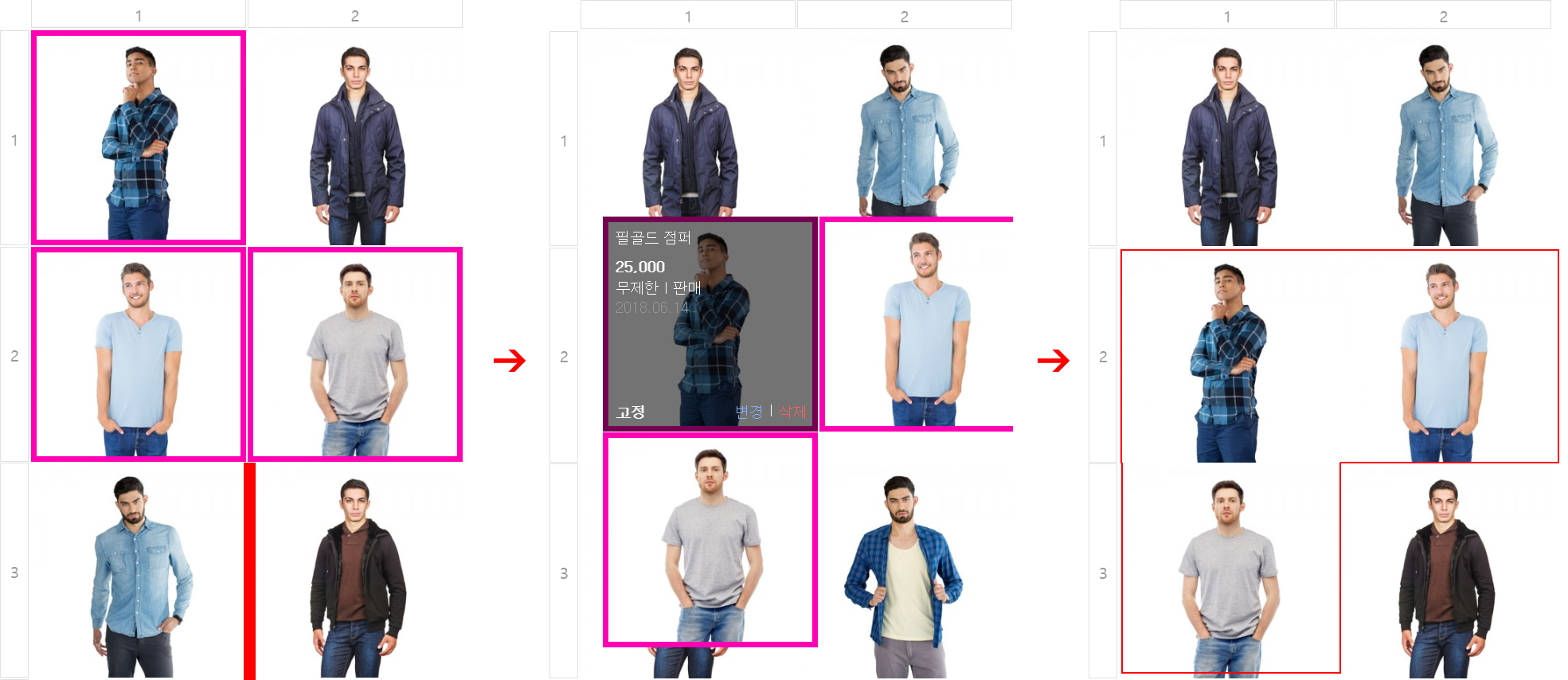1568x680 pixels.
Task: Select the navy jacket thumbnail in middle grid
Action: pos(688,126)
